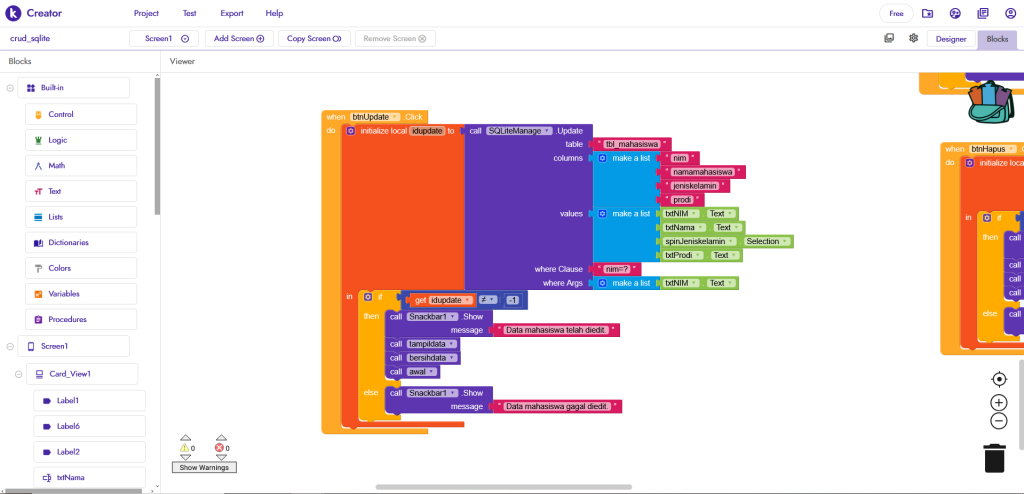Zoom in using the plus button
1024x494 pixels.
tap(998, 402)
